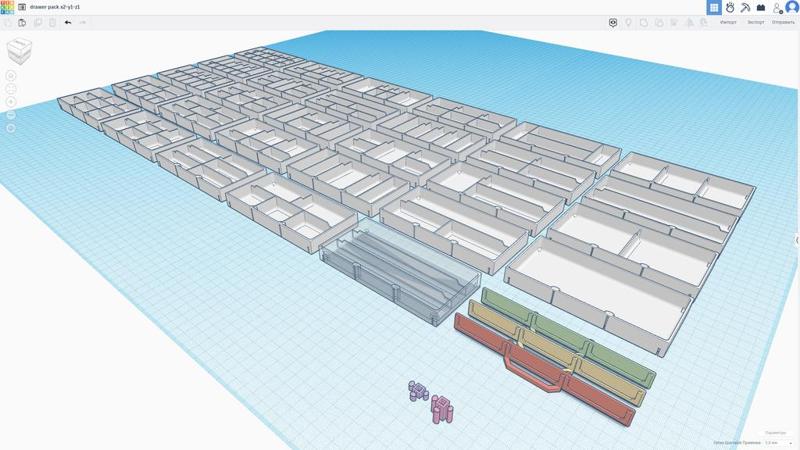Expand the collapsed right shapes panel
800x450 pixels.
click(797, 240)
